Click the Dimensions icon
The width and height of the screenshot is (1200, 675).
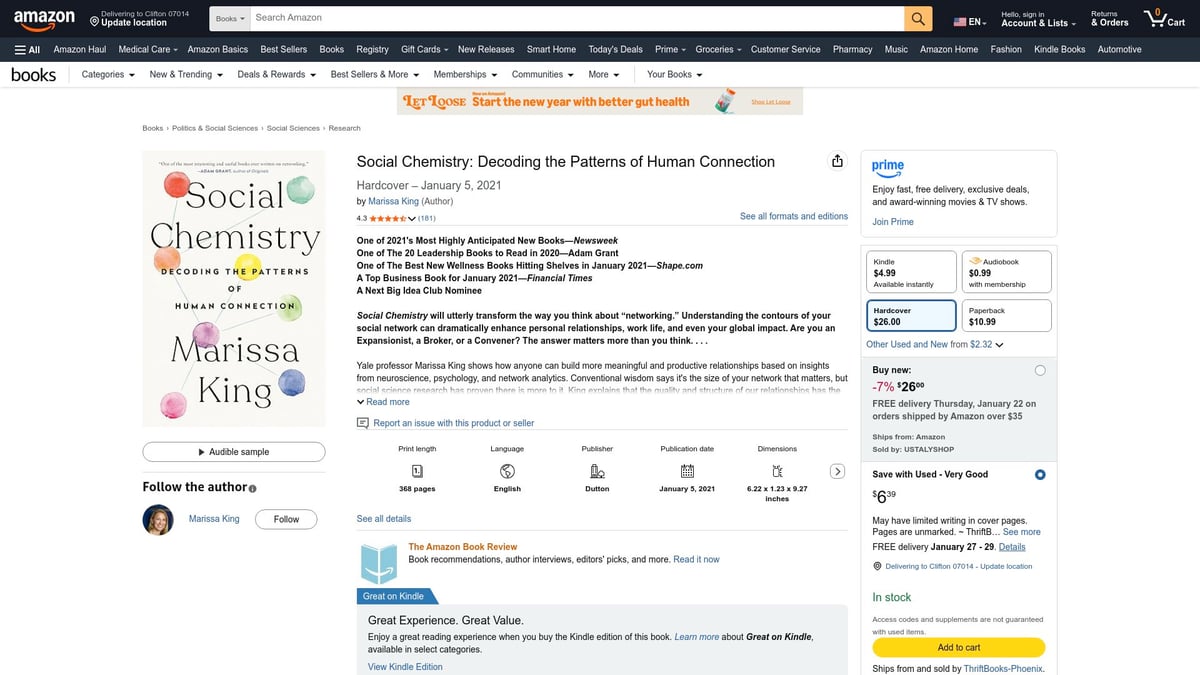click(x=777, y=472)
